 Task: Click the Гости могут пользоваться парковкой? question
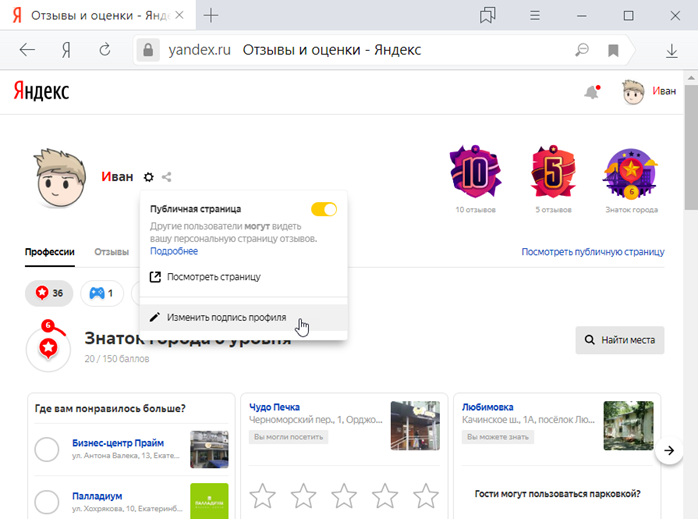coord(557,494)
